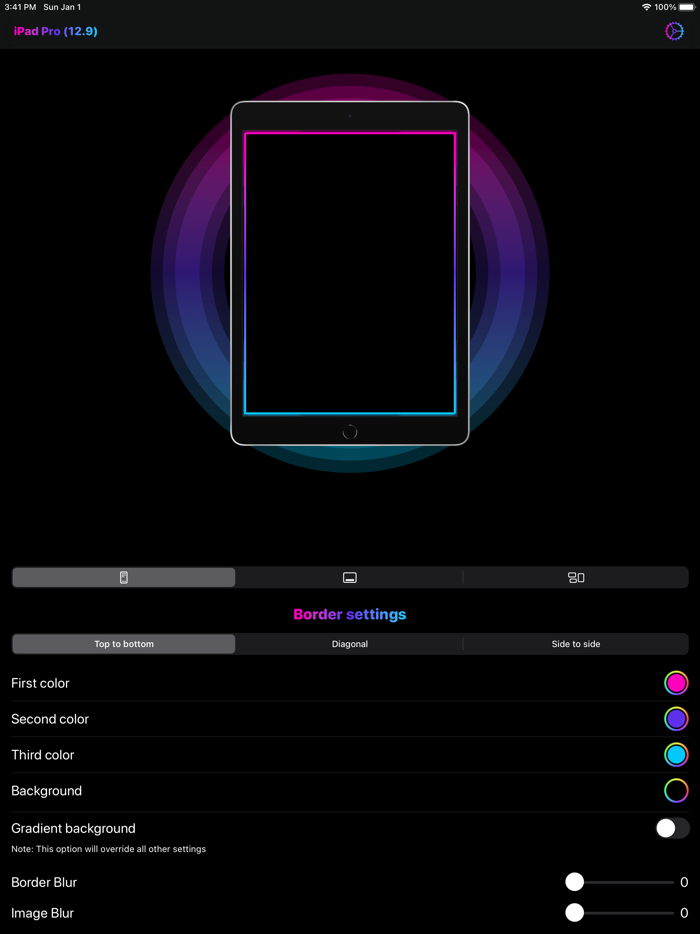
Task: Tap the home button on iPad preview
Action: pyautogui.click(x=350, y=432)
